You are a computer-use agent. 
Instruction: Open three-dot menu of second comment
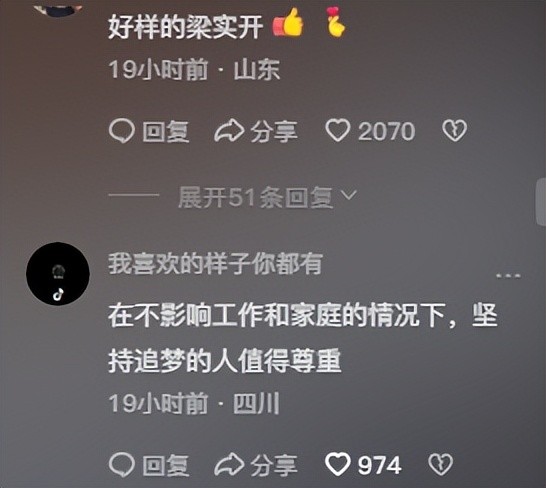(x=508, y=276)
